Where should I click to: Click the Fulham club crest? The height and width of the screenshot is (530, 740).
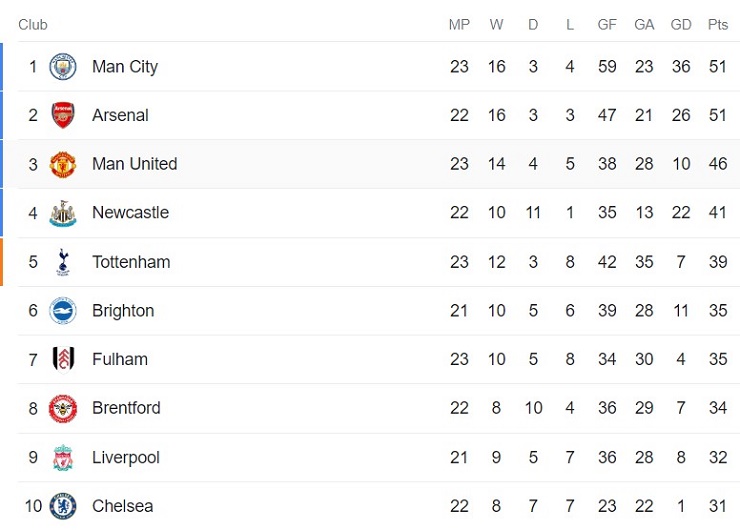coord(63,359)
